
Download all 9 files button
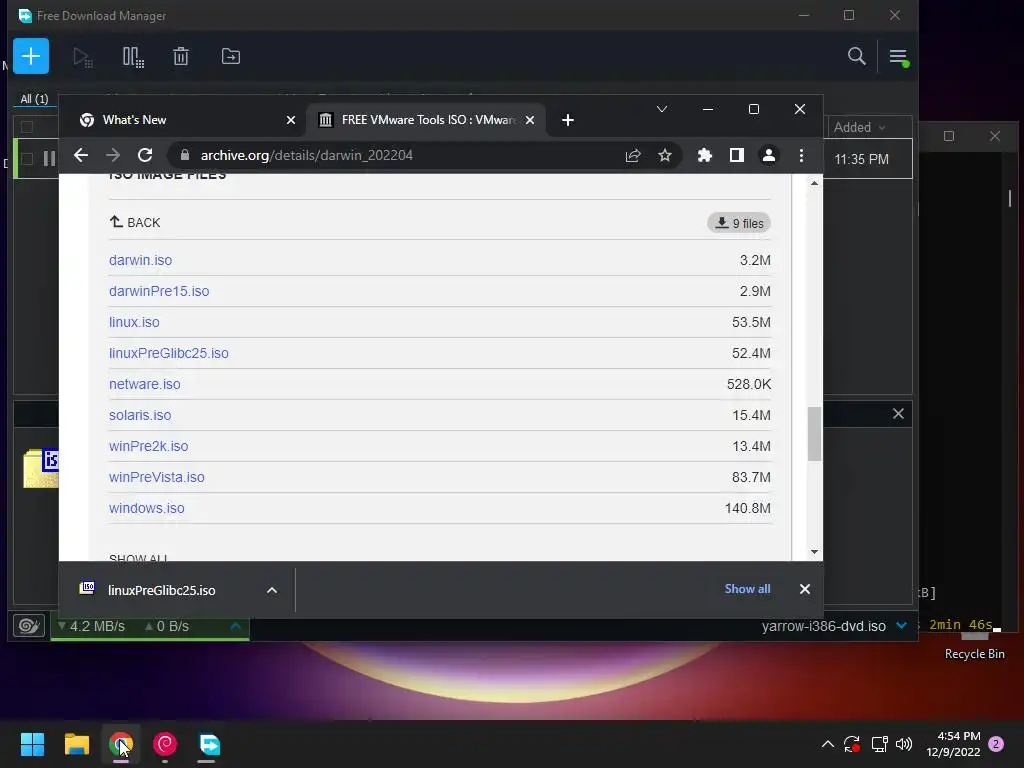point(739,223)
